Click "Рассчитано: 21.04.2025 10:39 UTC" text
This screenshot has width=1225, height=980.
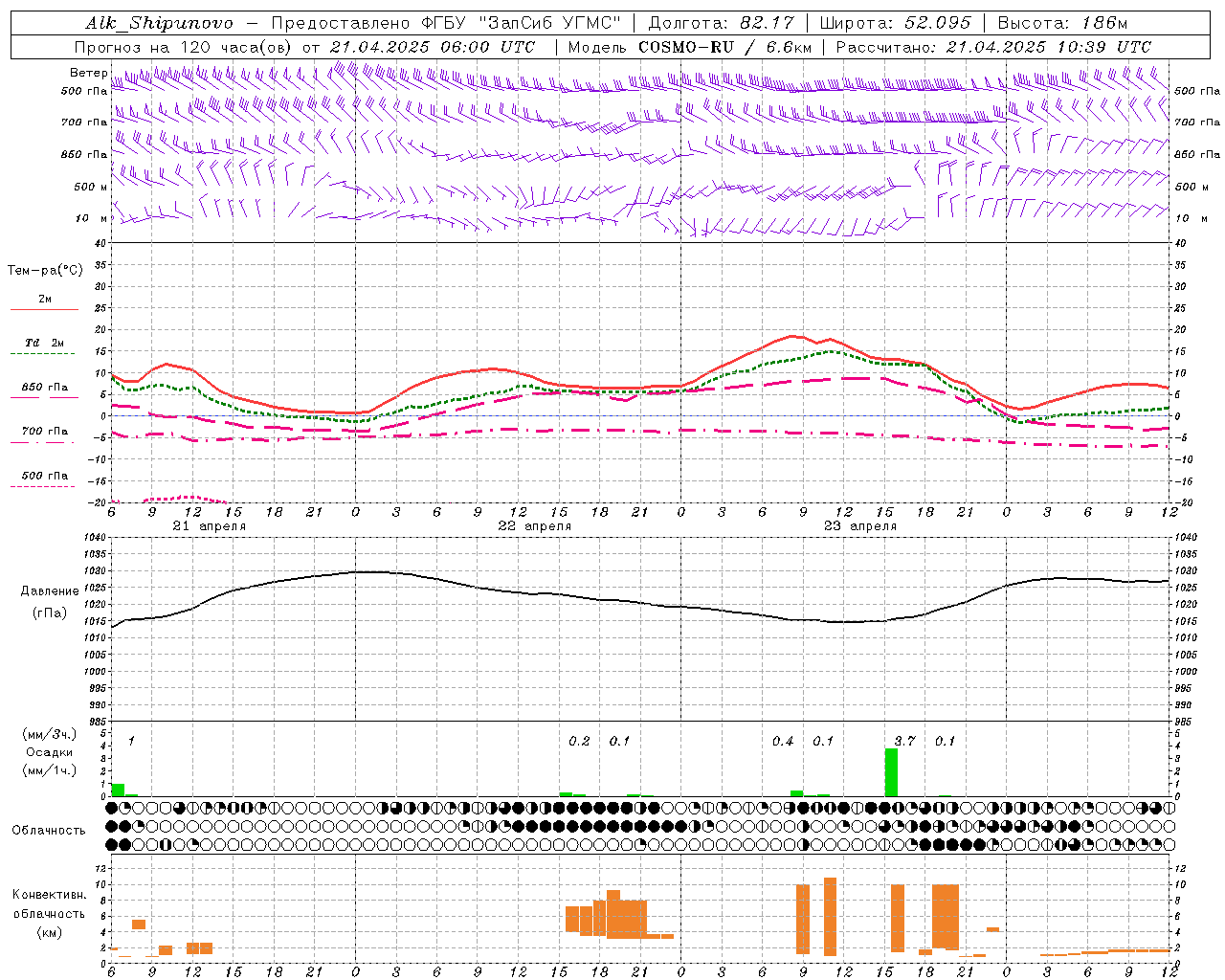pos(993,47)
